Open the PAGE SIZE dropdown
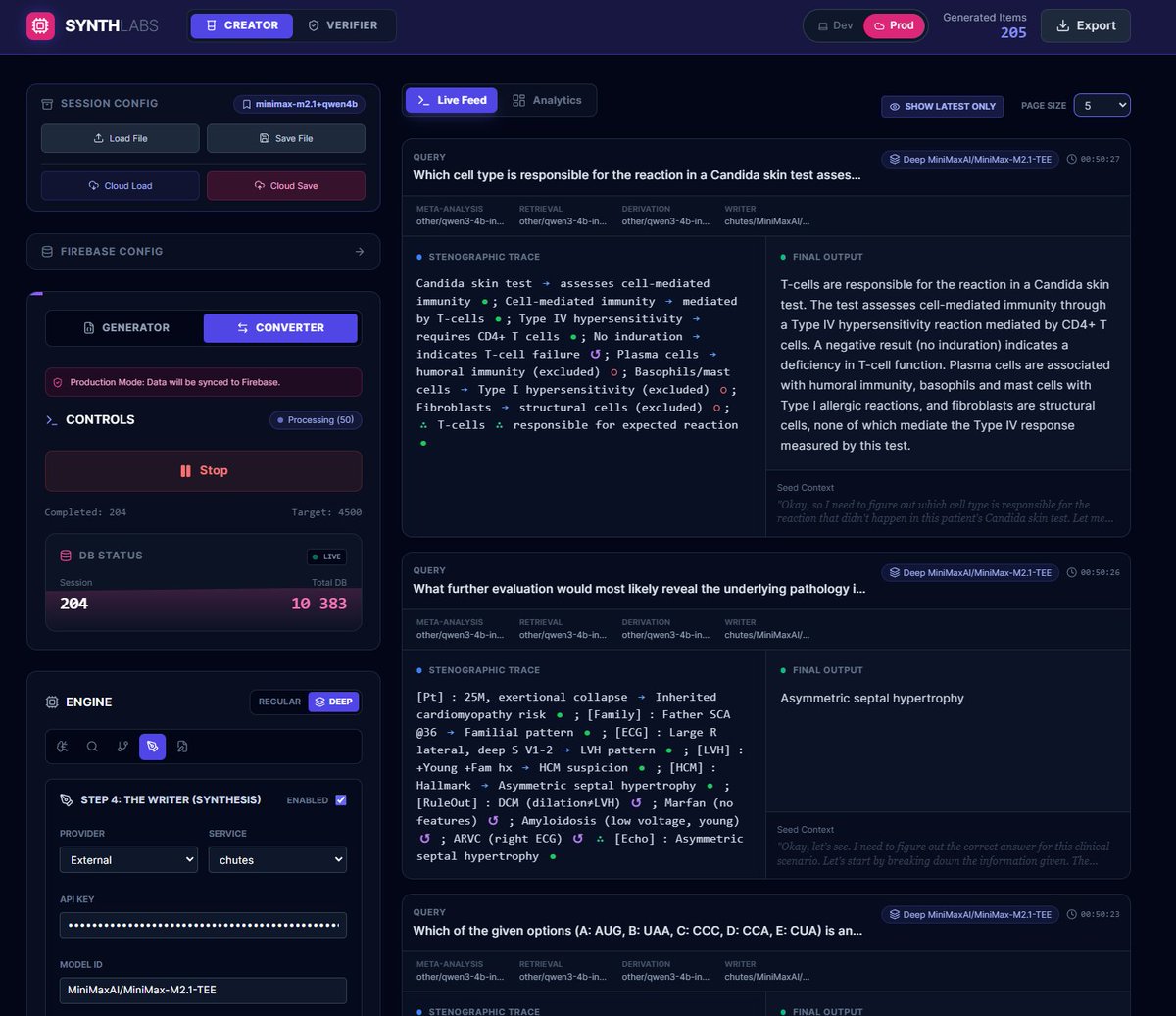The image size is (1176, 1016). click(x=1102, y=105)
